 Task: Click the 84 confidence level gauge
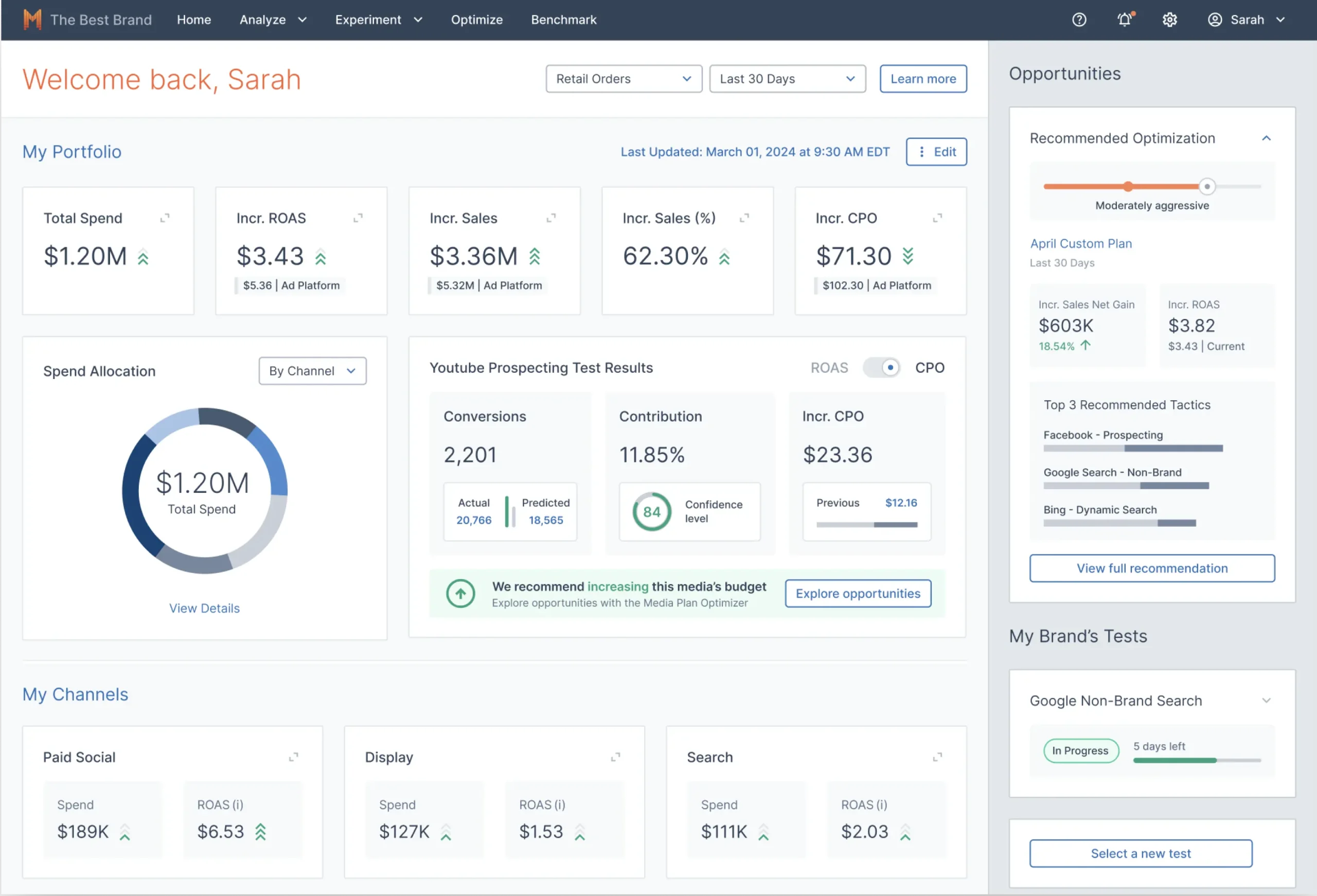pos(652,511)
